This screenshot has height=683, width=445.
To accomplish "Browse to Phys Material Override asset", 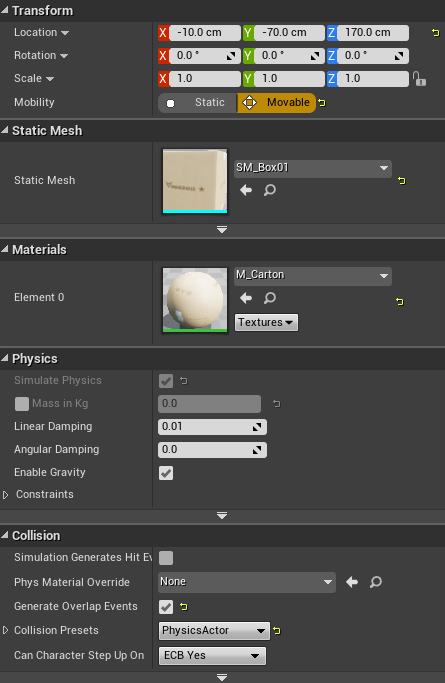I will 376,582.
